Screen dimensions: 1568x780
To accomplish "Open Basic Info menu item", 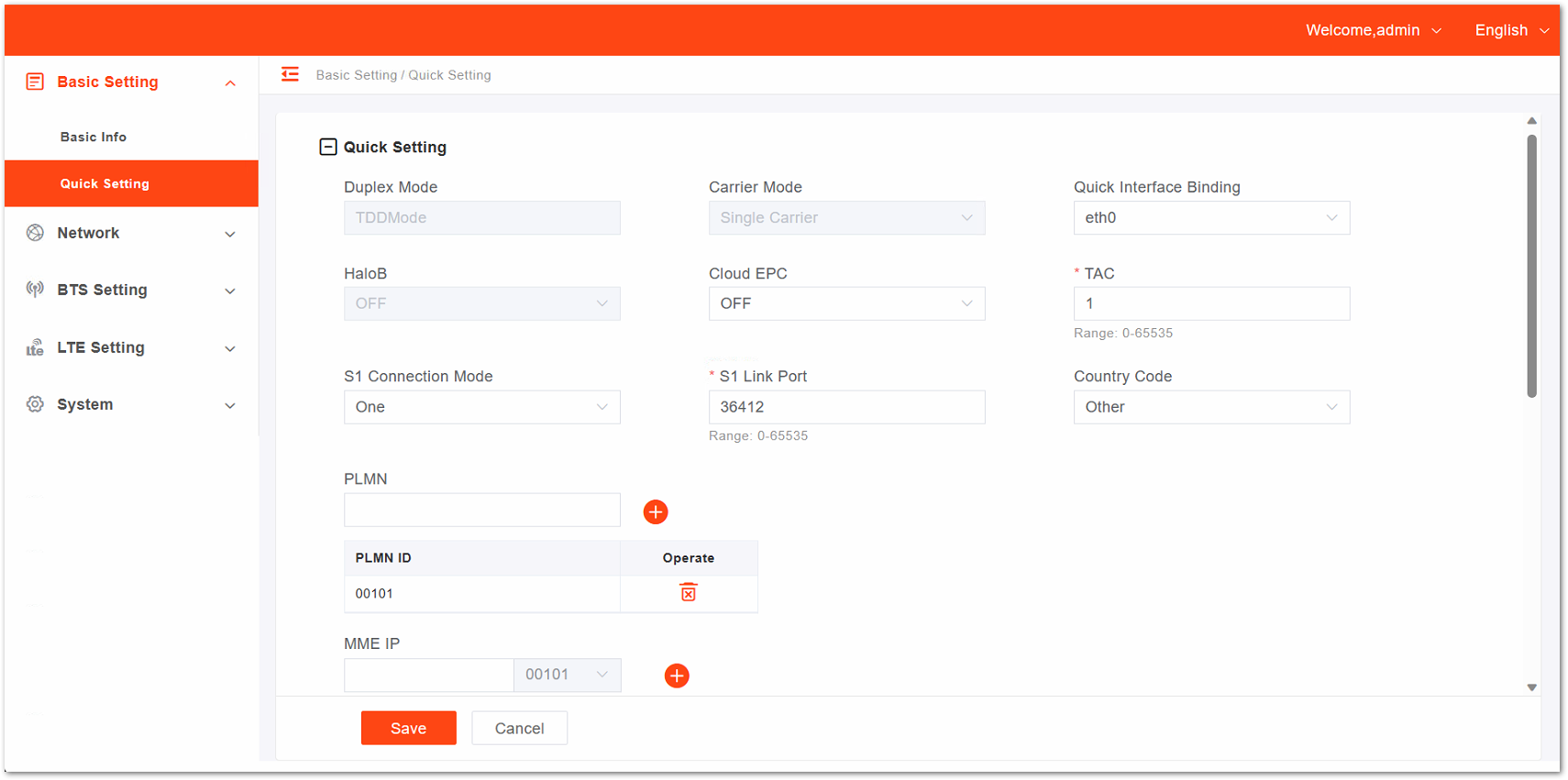I will coord(131,137).
